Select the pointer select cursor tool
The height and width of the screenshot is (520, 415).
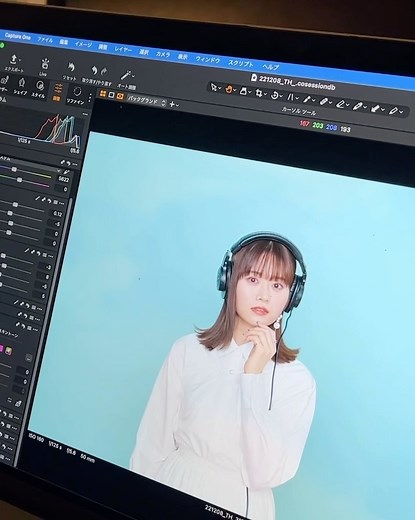pyautogui.click(x=213, y=87)
